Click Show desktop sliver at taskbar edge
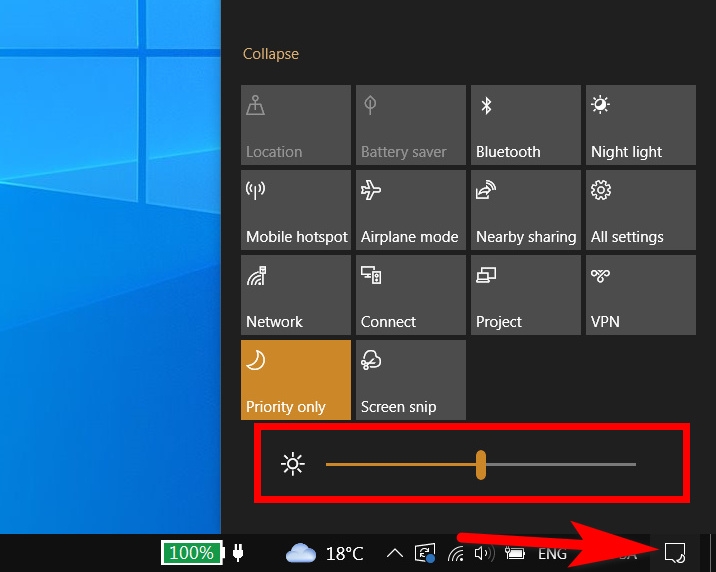Screen dimensions: 716x572 pos(712,553)
